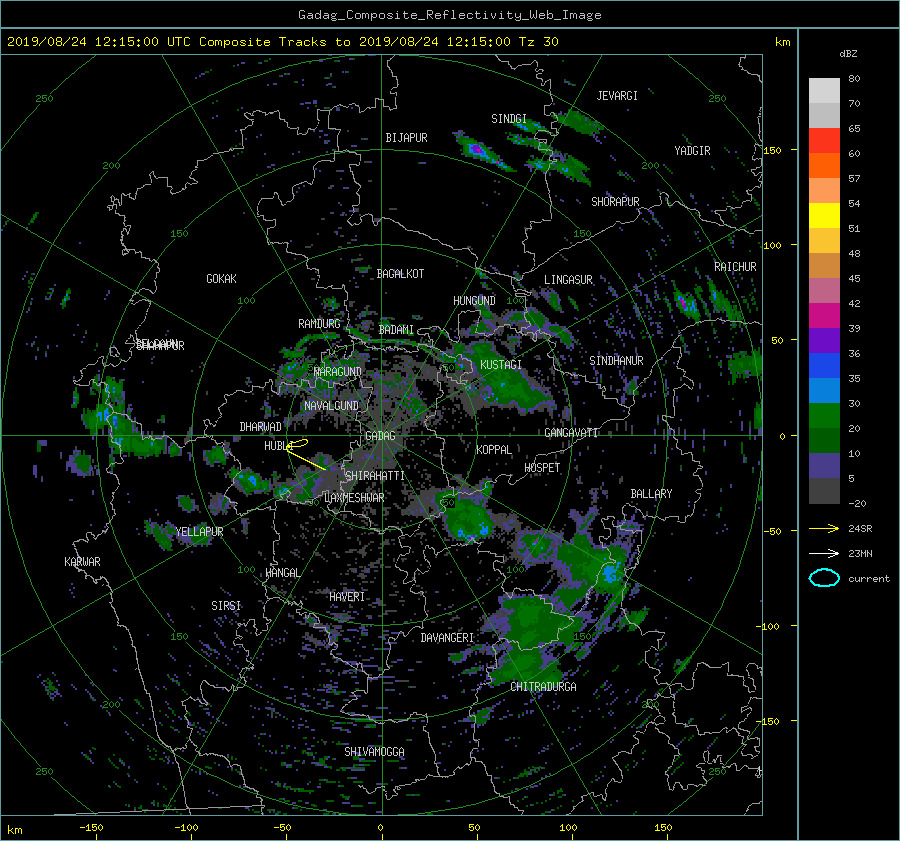Click the YELLAPUR city label
This screenshot has height=841, width=900.
(199, 532)
